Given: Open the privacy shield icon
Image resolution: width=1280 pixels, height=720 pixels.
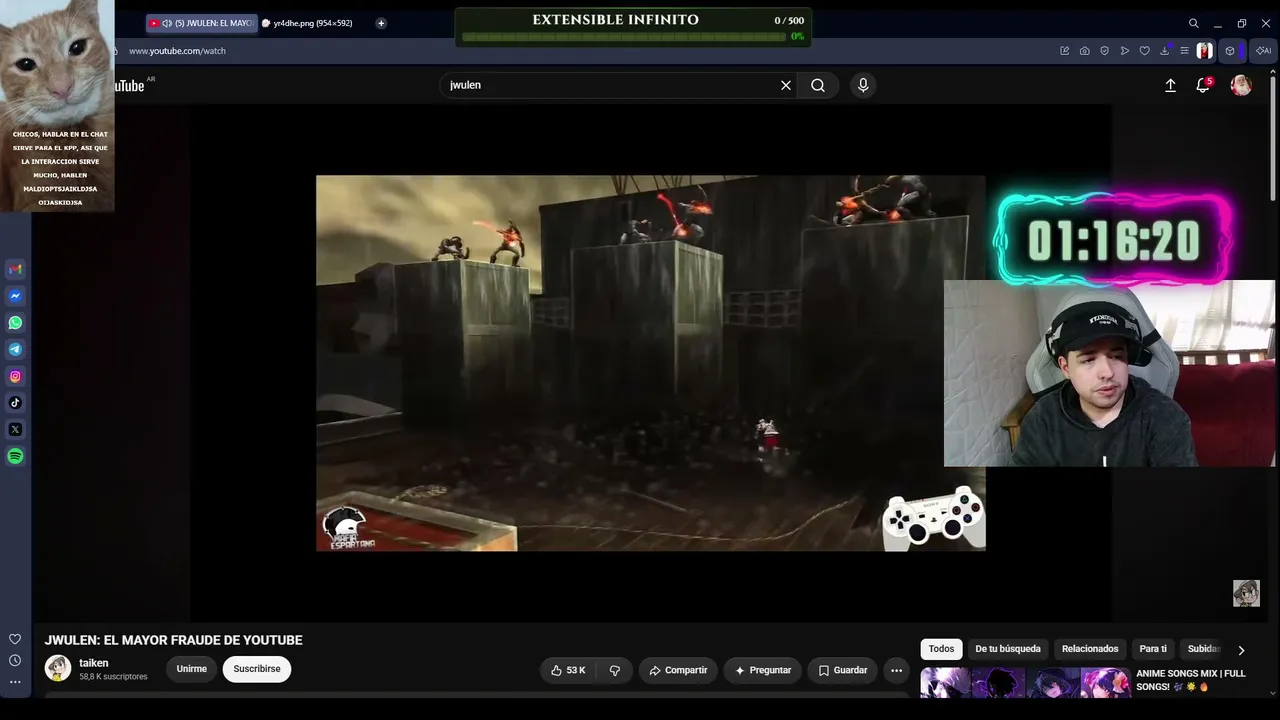Looking at the screenshot, I should pos(1105,51).
